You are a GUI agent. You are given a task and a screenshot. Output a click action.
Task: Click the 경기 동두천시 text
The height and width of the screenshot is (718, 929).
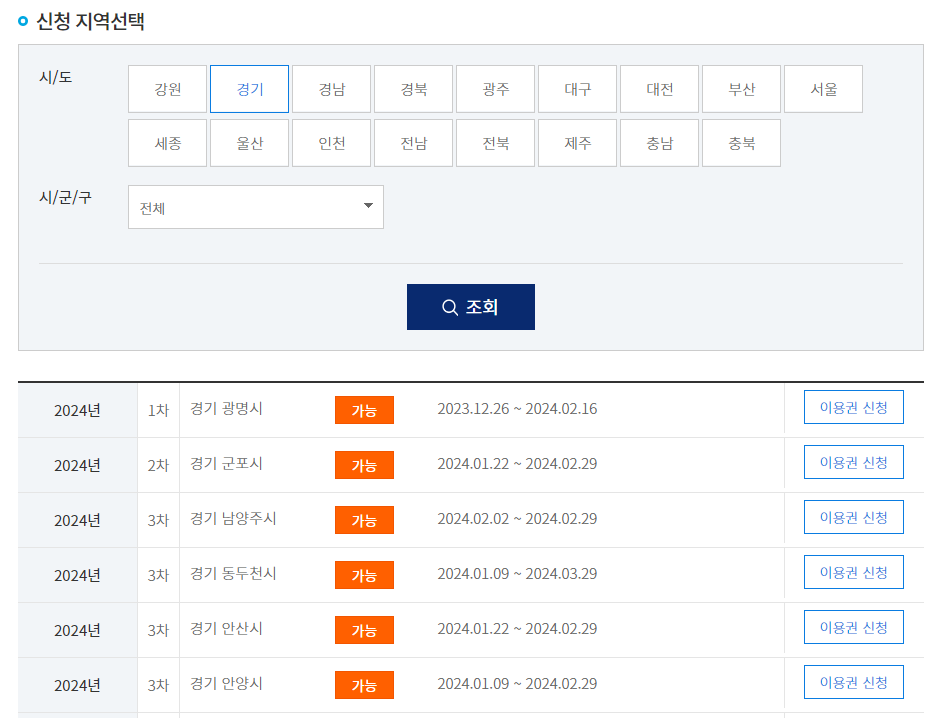[233, 574]
